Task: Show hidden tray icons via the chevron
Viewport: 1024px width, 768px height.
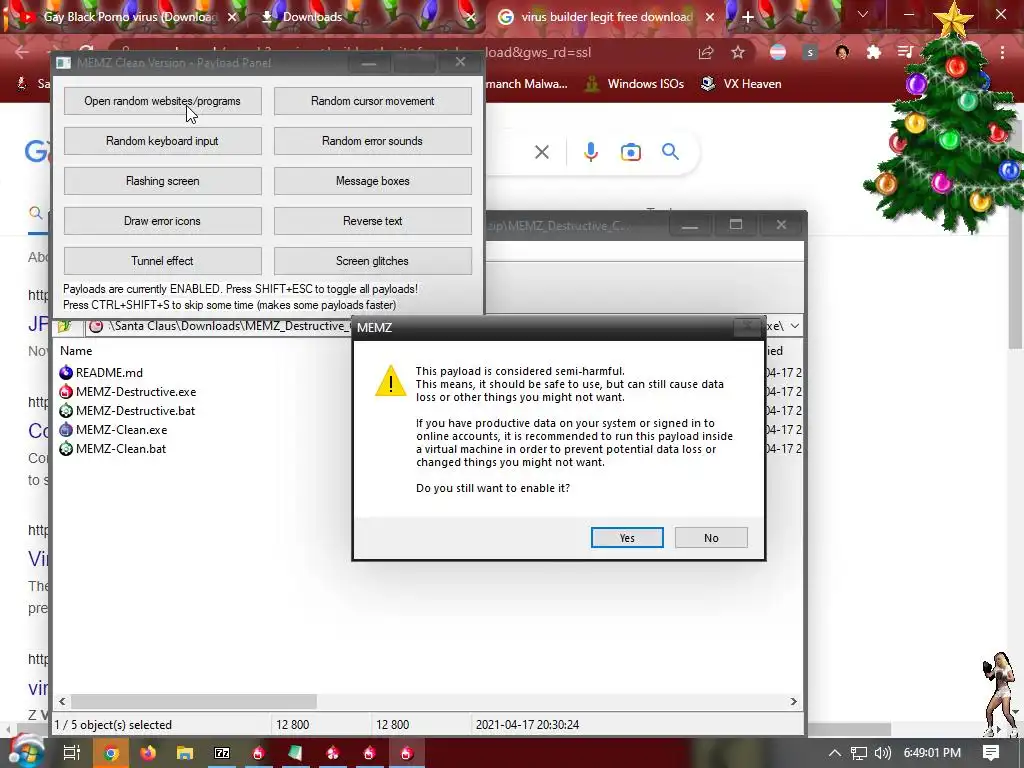Action: pos(835,753)
